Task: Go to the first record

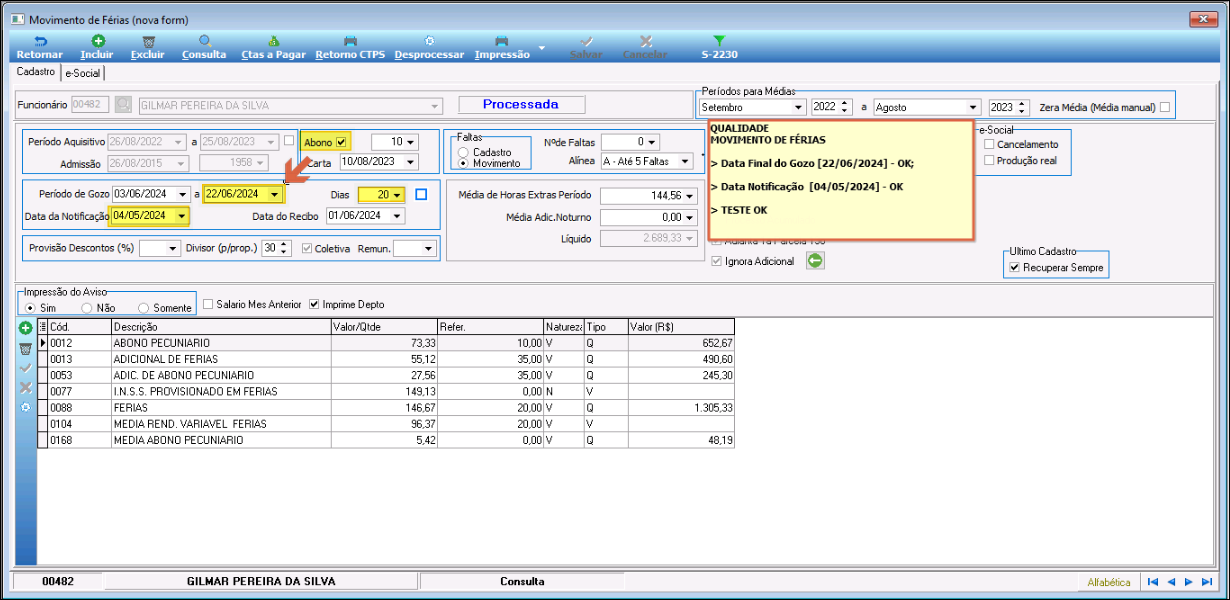Action: [1153, 582]
